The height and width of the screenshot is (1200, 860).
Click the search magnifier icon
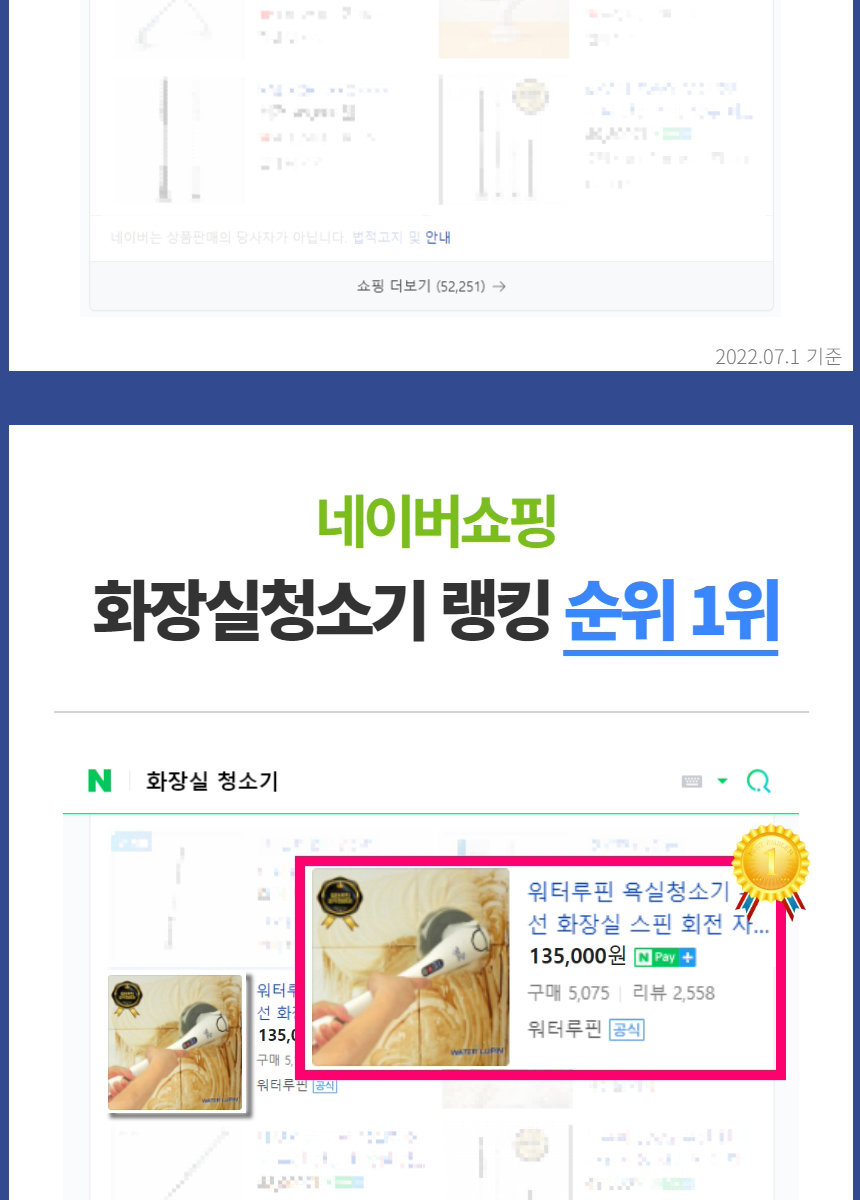click(759, 781)
